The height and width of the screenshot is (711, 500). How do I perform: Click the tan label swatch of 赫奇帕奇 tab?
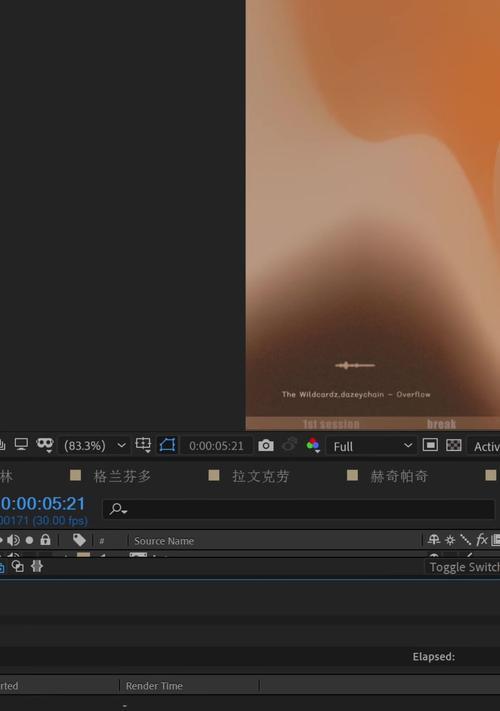click(x=352, y=475)
